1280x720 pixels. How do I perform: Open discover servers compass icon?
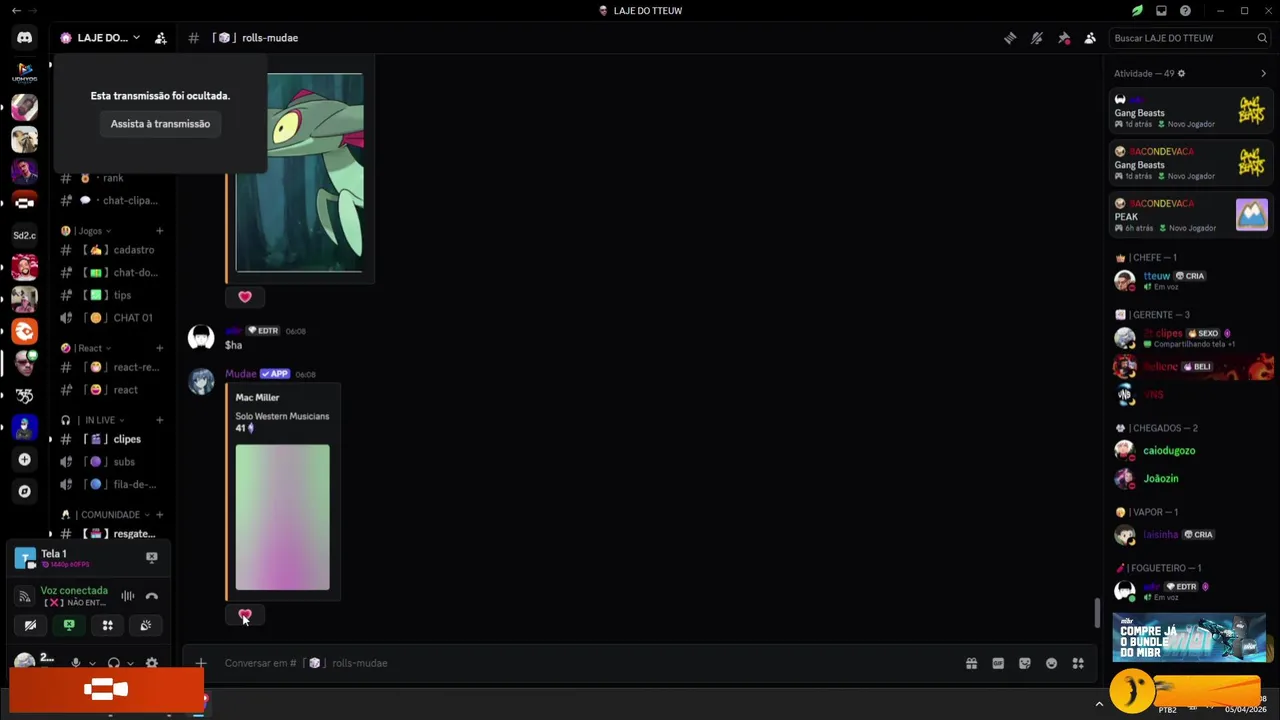click(25, 491)
